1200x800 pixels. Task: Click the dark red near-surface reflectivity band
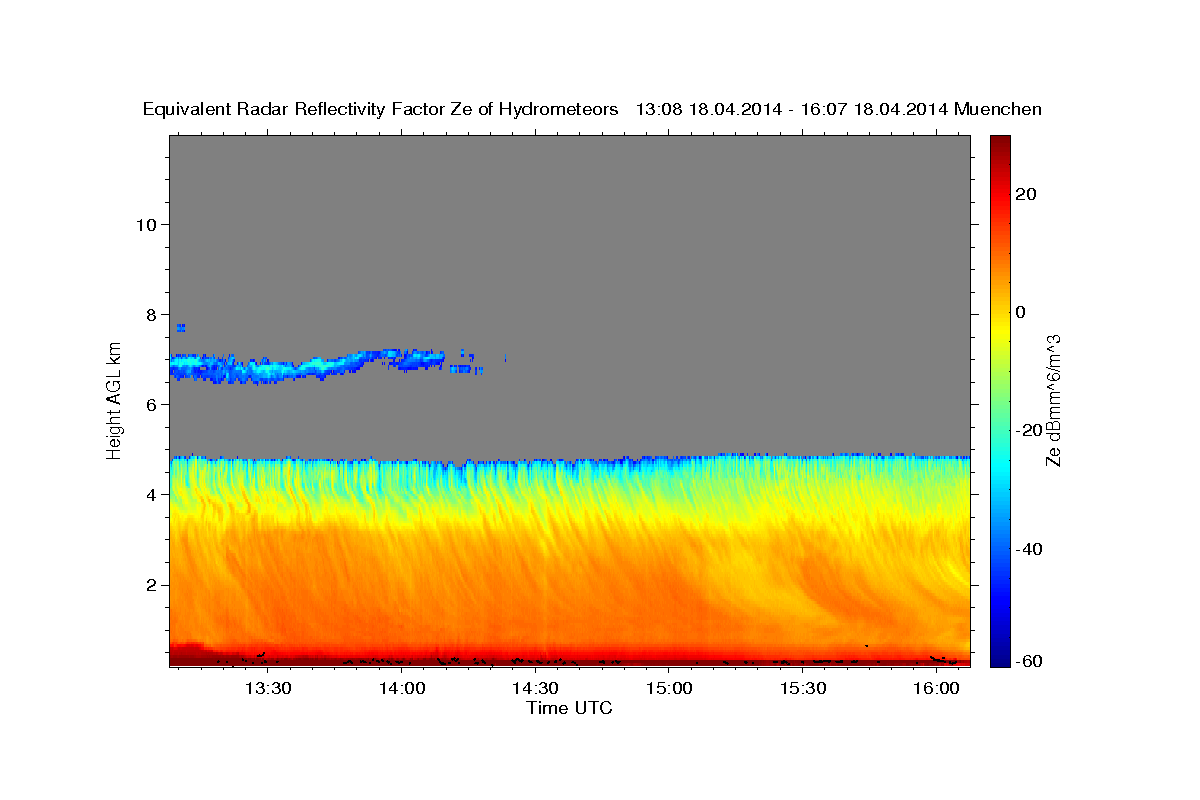click(570, 660)
